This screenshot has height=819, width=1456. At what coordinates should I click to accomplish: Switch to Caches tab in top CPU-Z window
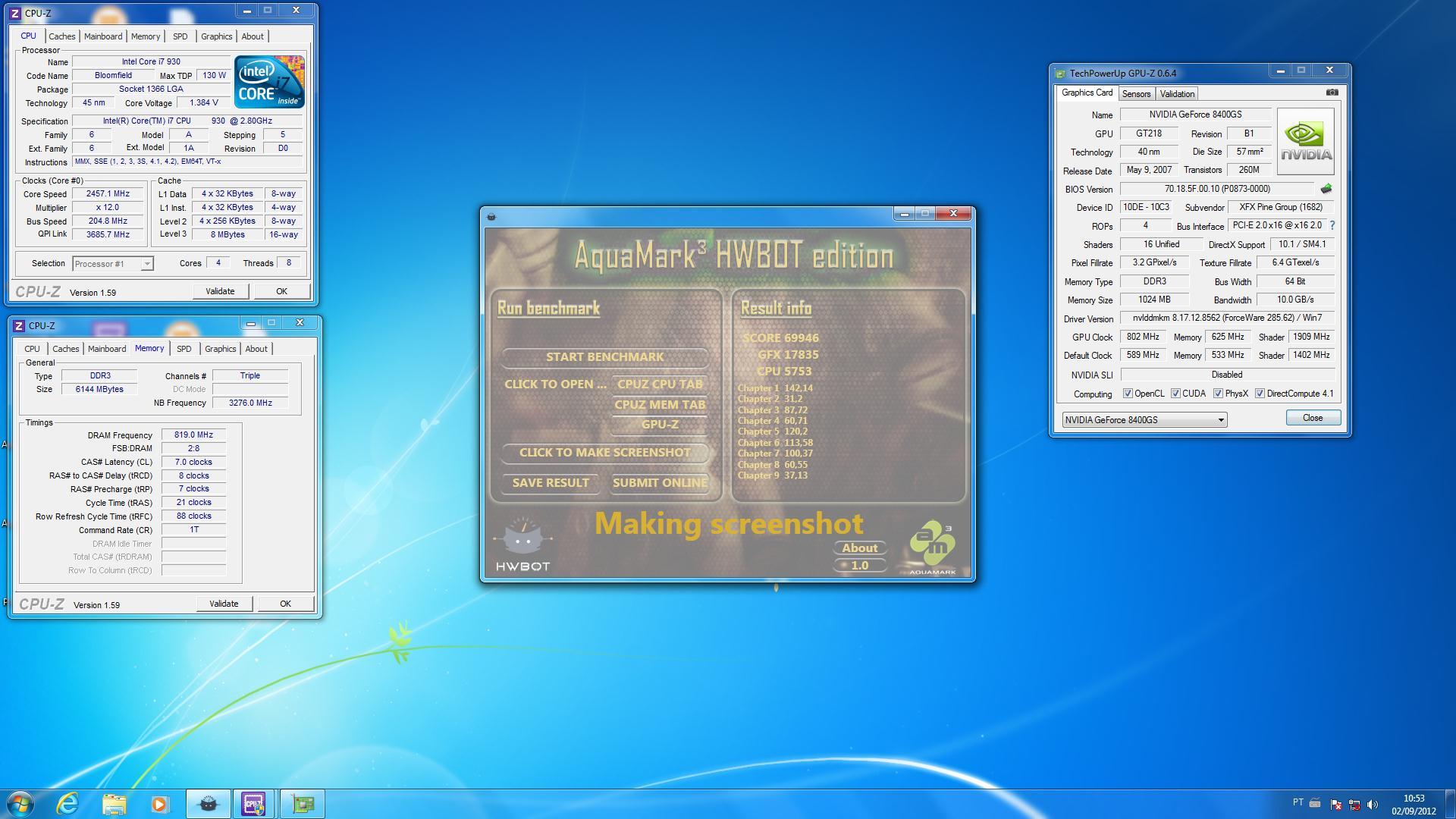[62, 36]
